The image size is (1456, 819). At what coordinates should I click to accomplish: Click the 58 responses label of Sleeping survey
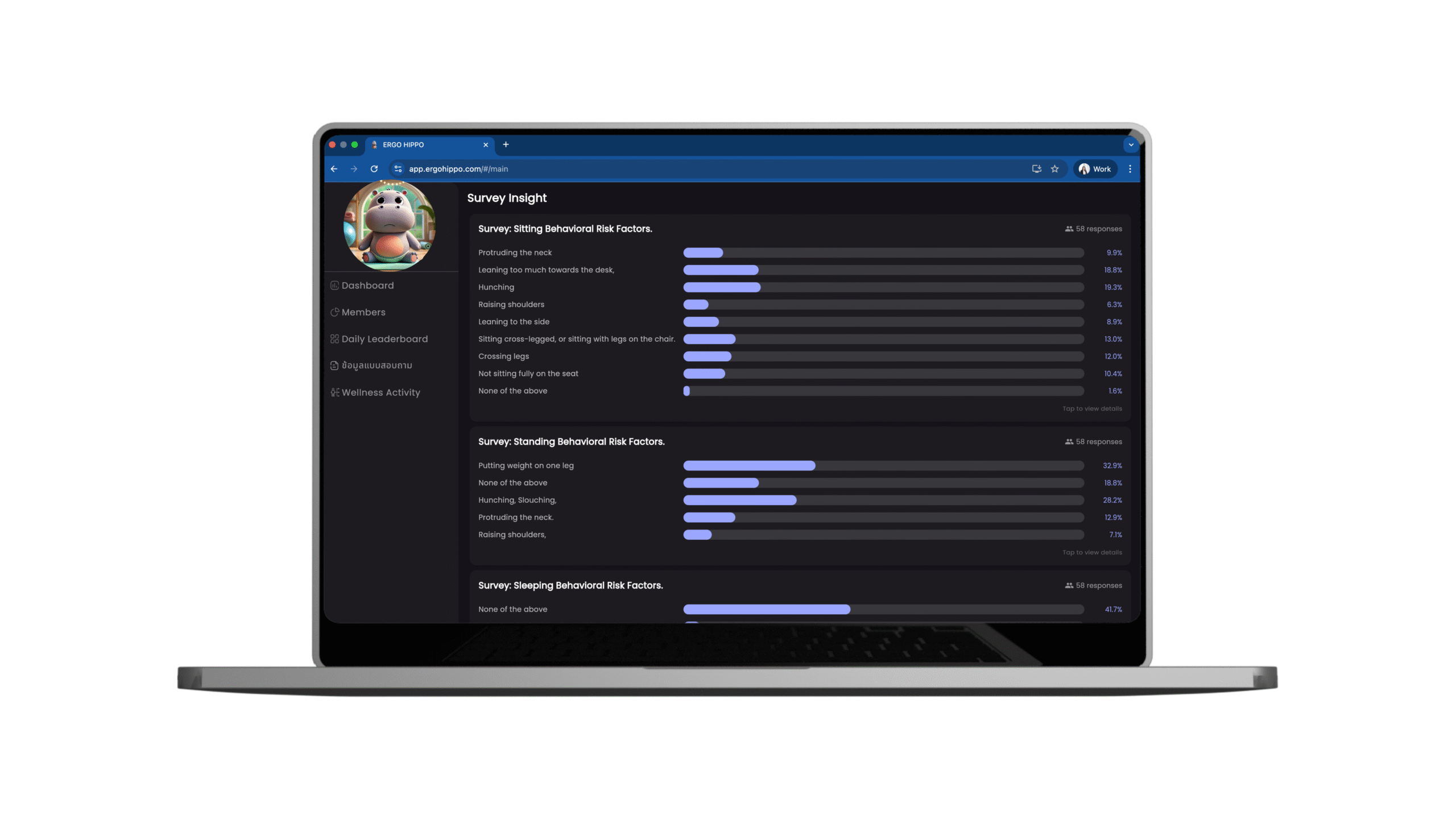tap(1093, 585)
